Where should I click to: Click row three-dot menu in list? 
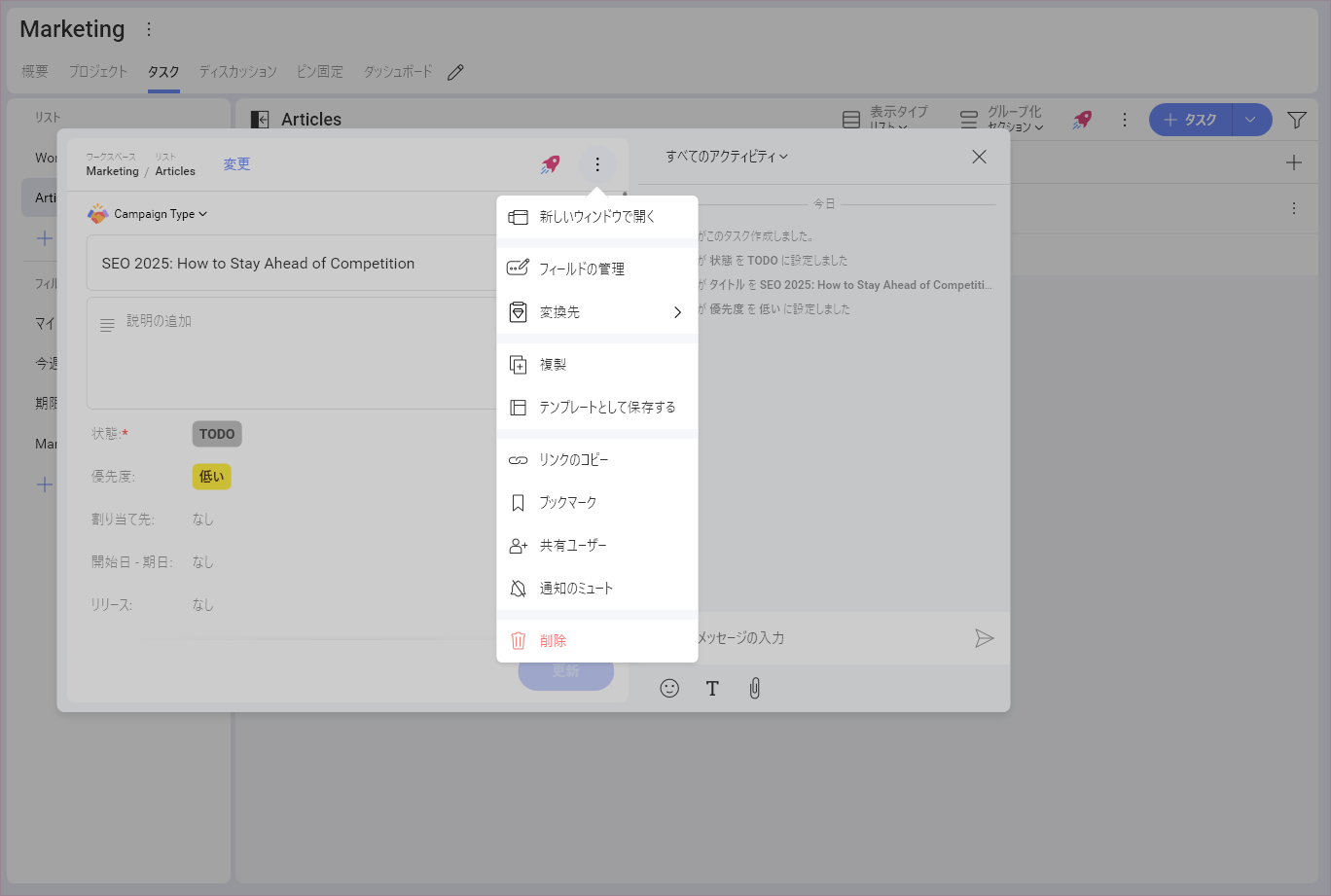(1294, 208)
